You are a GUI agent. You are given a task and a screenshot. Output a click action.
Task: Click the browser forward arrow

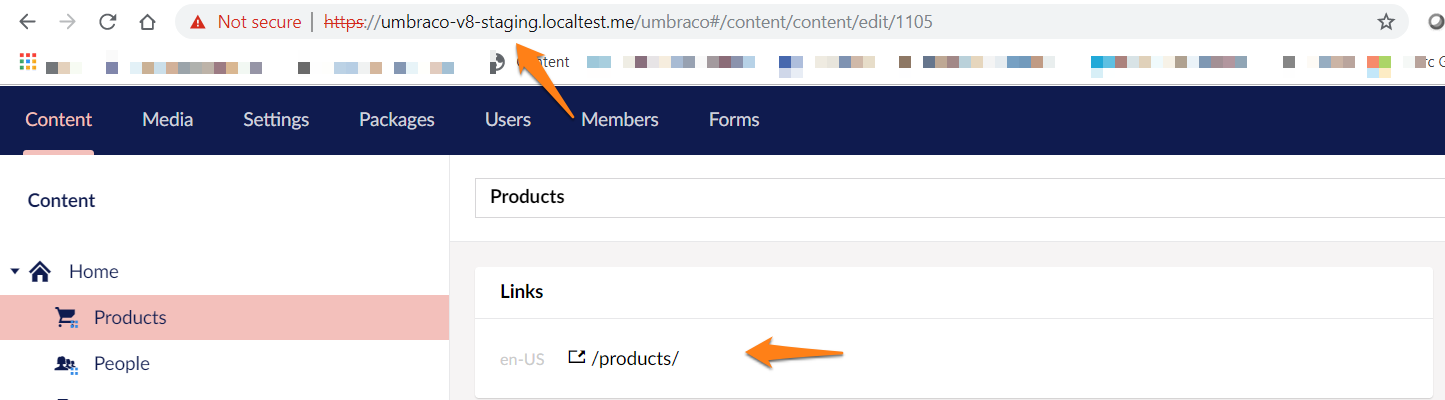click(68, 21)
